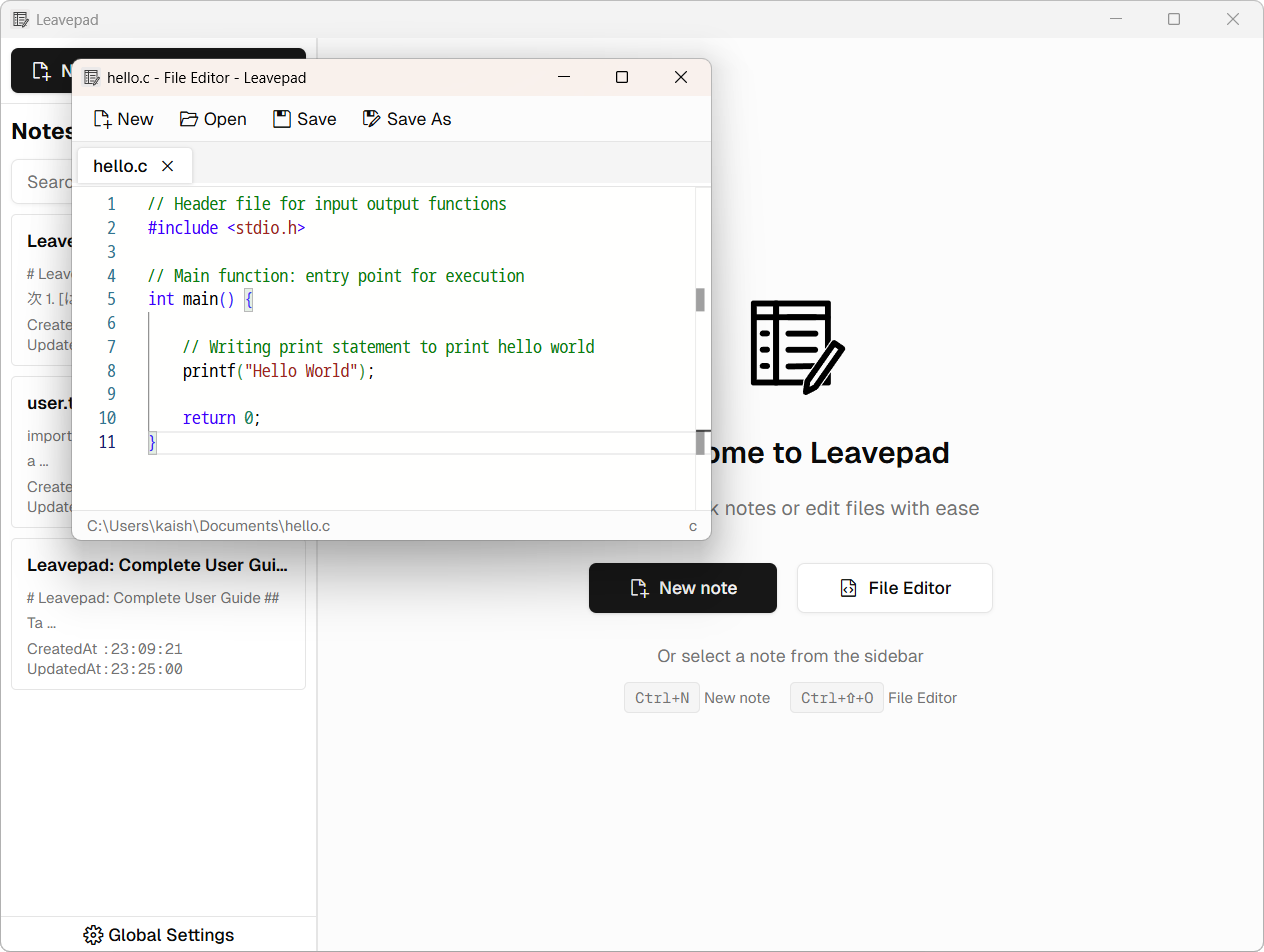
Task: Open Global Settings via the gear icon
Action: coord(94,934)
